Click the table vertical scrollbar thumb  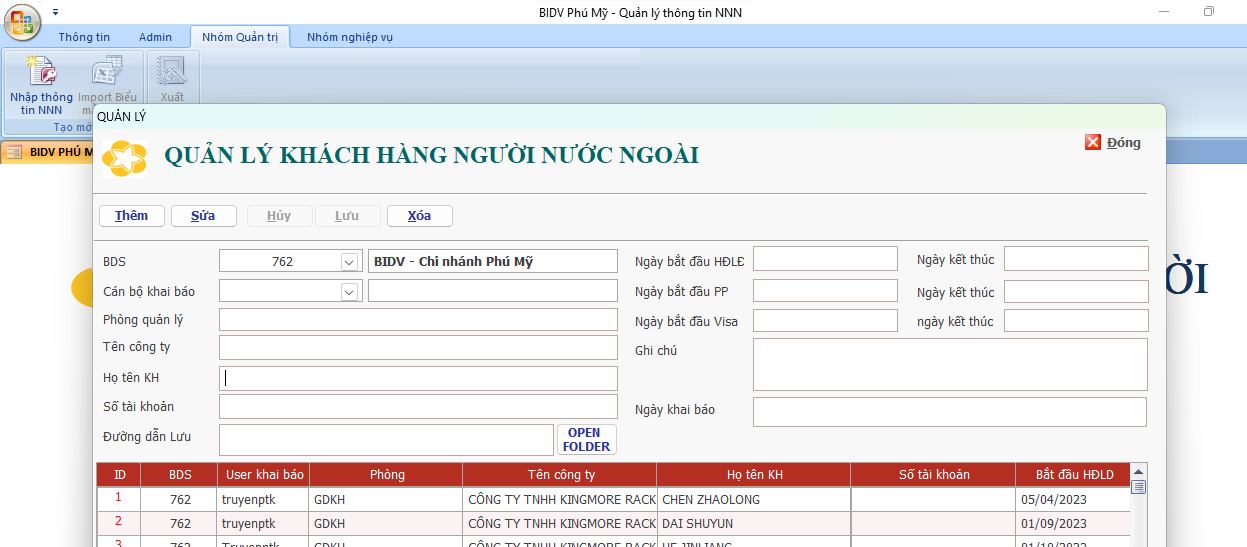[x=1138, y=487]
